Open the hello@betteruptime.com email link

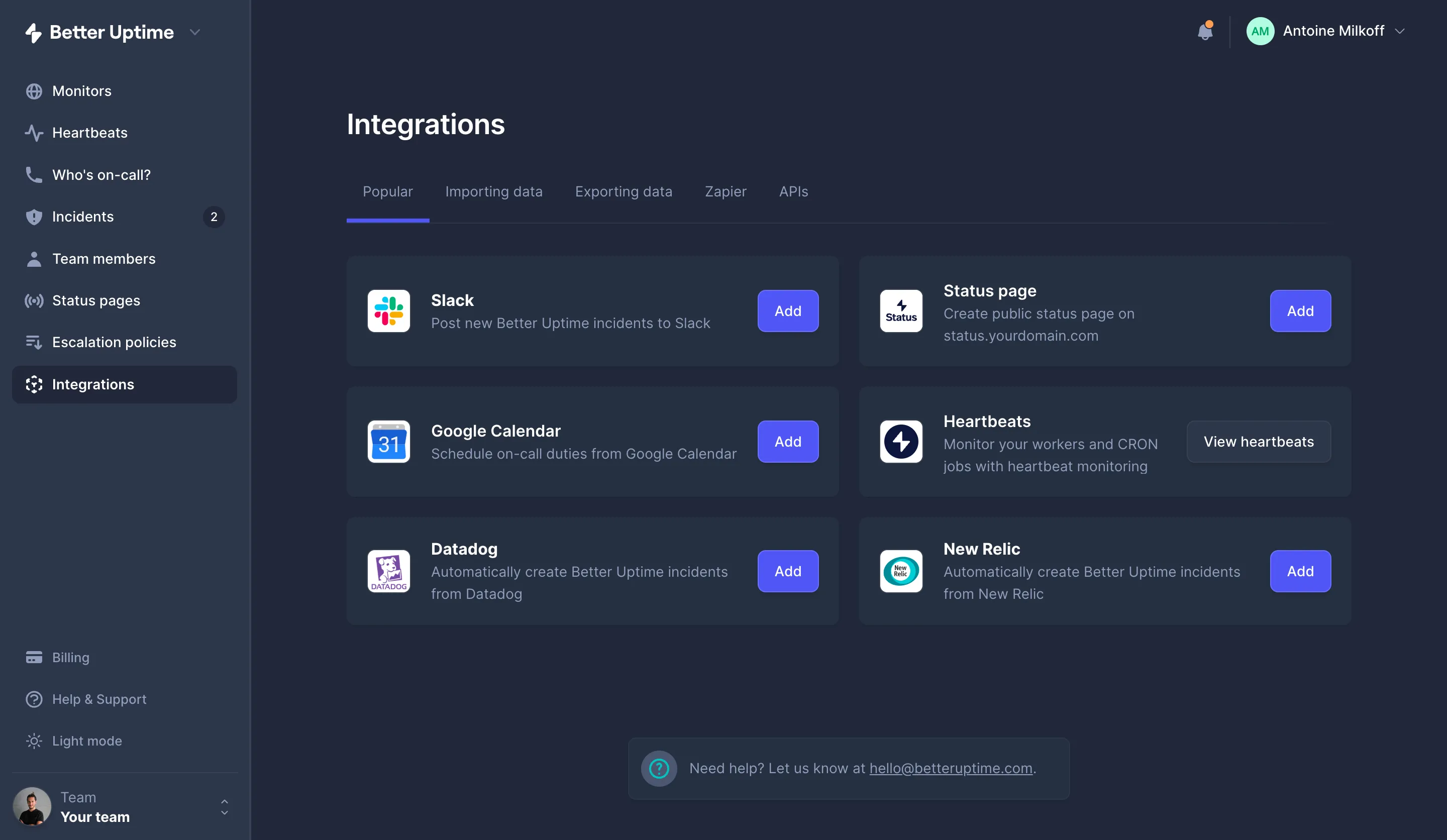point(950,768)
